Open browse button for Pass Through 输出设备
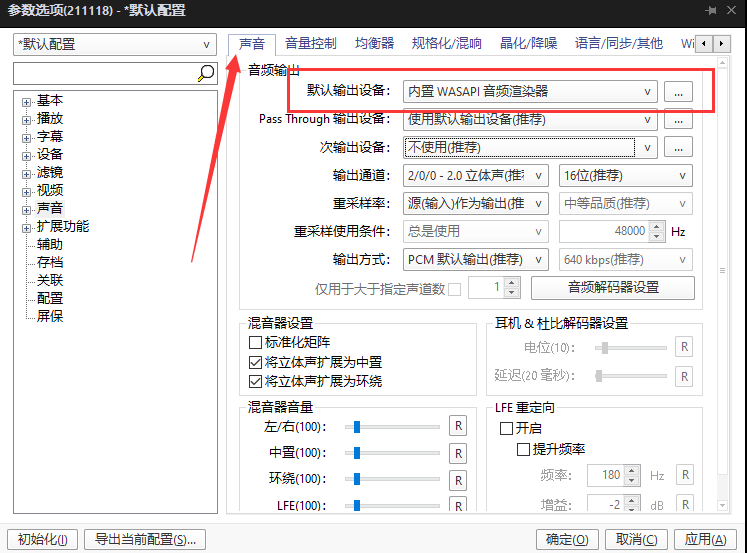 [678, 120]
